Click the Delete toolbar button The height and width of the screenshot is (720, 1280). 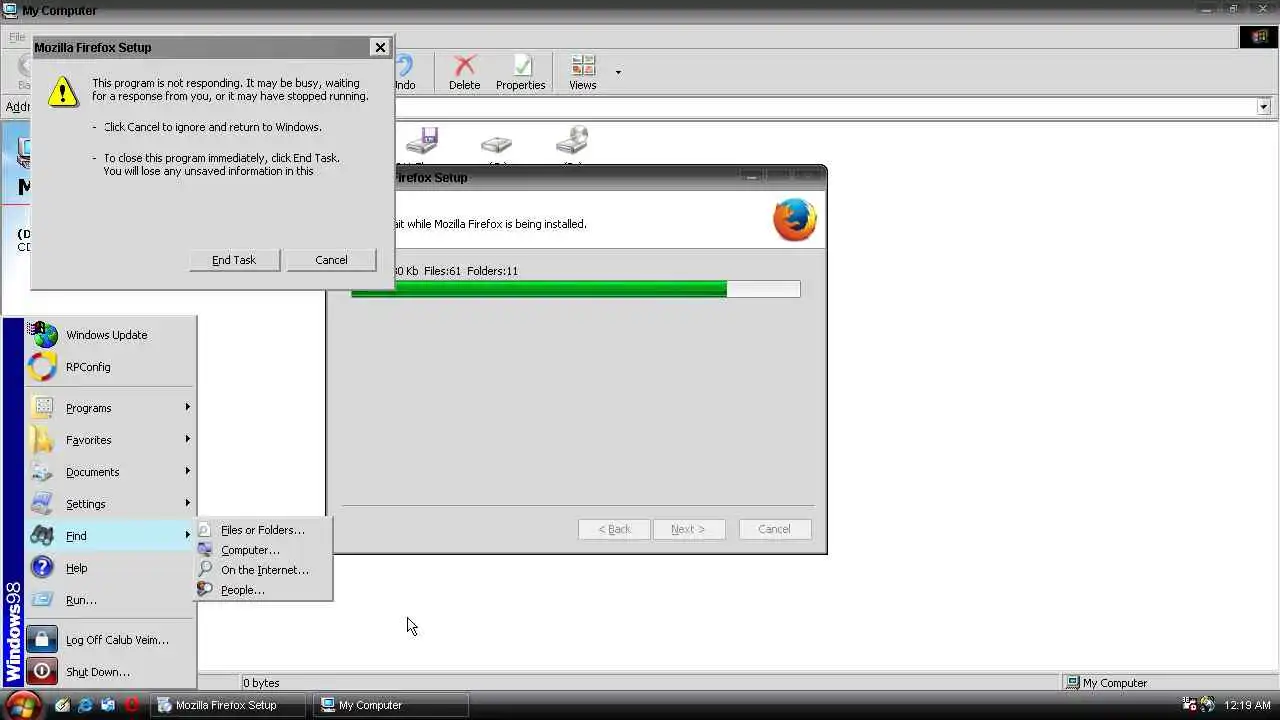pyautogui.click(x=464, y=73)
